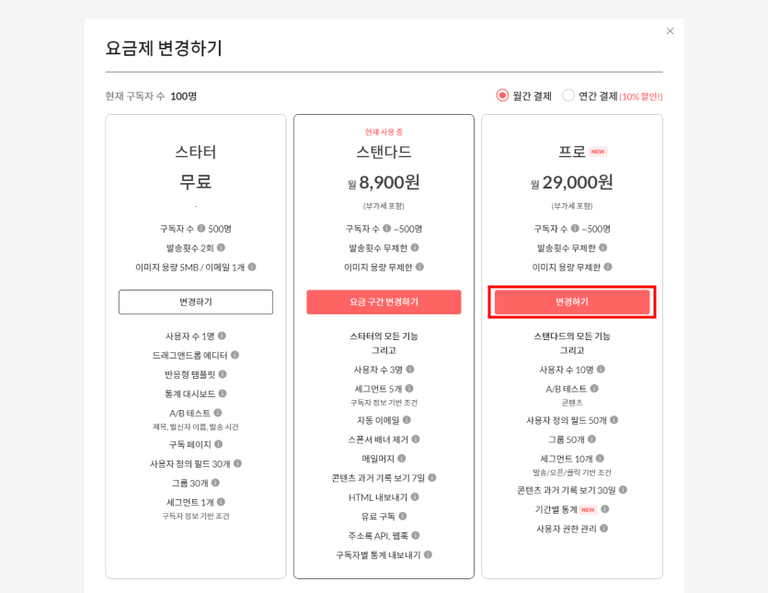
Task: Select 연간 결제 radio button
Action: tap(569, 96)
